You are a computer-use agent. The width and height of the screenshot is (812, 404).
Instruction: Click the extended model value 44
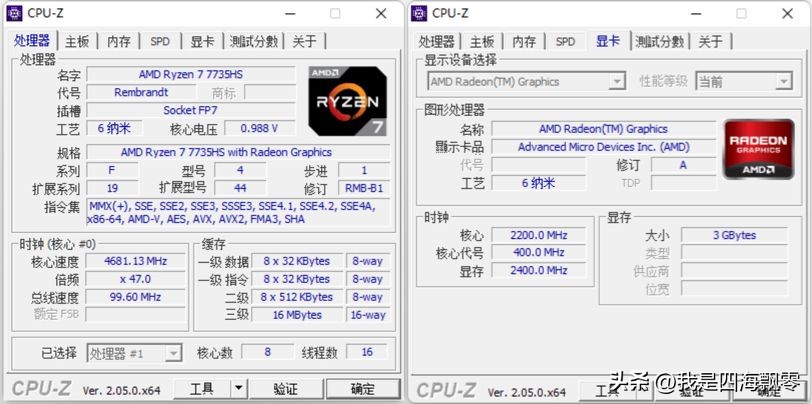pyautogui.click(x=240, y=188)
